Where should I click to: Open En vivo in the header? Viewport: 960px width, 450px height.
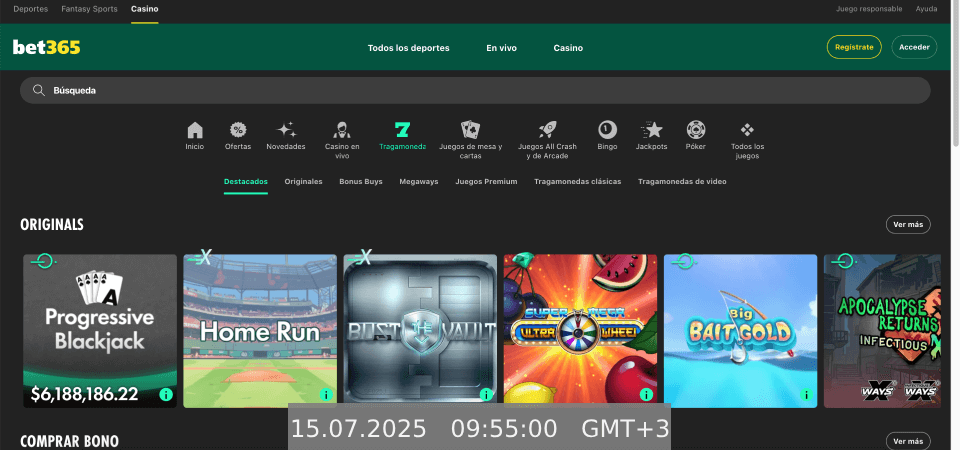click(501, 48)
